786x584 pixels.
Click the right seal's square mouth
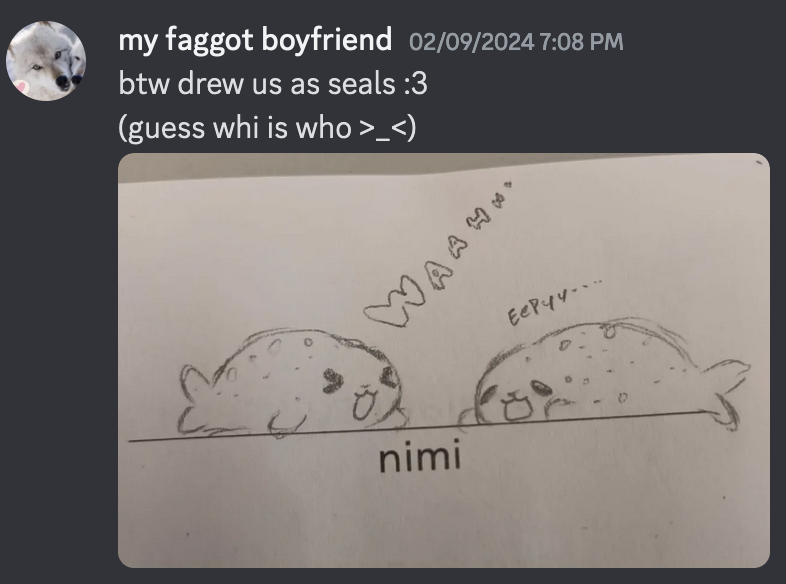516,409
